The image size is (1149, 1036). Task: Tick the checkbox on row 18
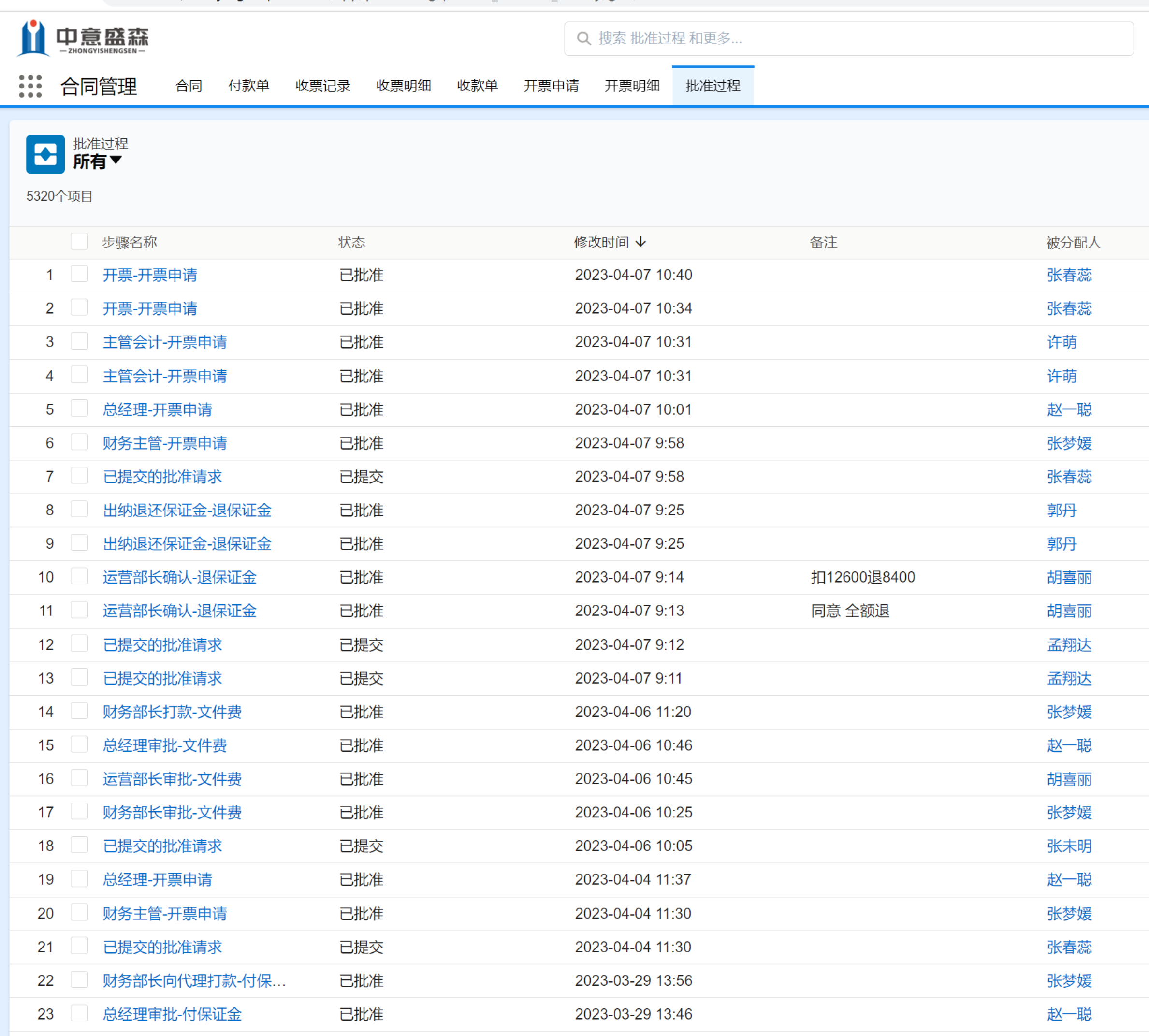click(79, 846)
